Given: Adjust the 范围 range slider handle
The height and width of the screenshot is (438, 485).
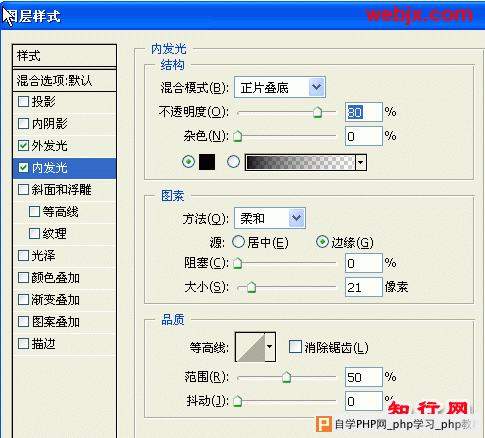Looking at the screenshot, I should click(x=286, y=377).
